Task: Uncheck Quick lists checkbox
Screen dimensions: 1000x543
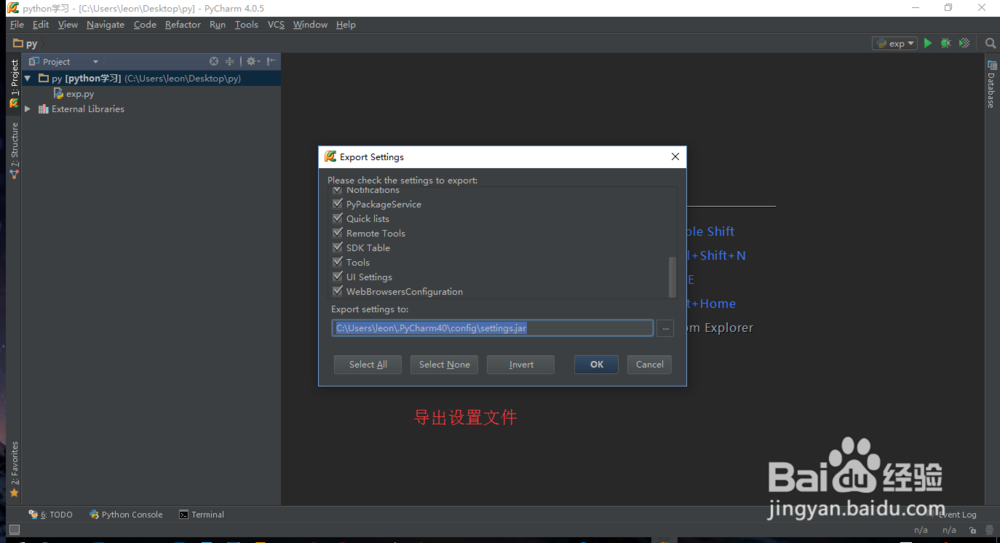Action: tap(337, 218)
